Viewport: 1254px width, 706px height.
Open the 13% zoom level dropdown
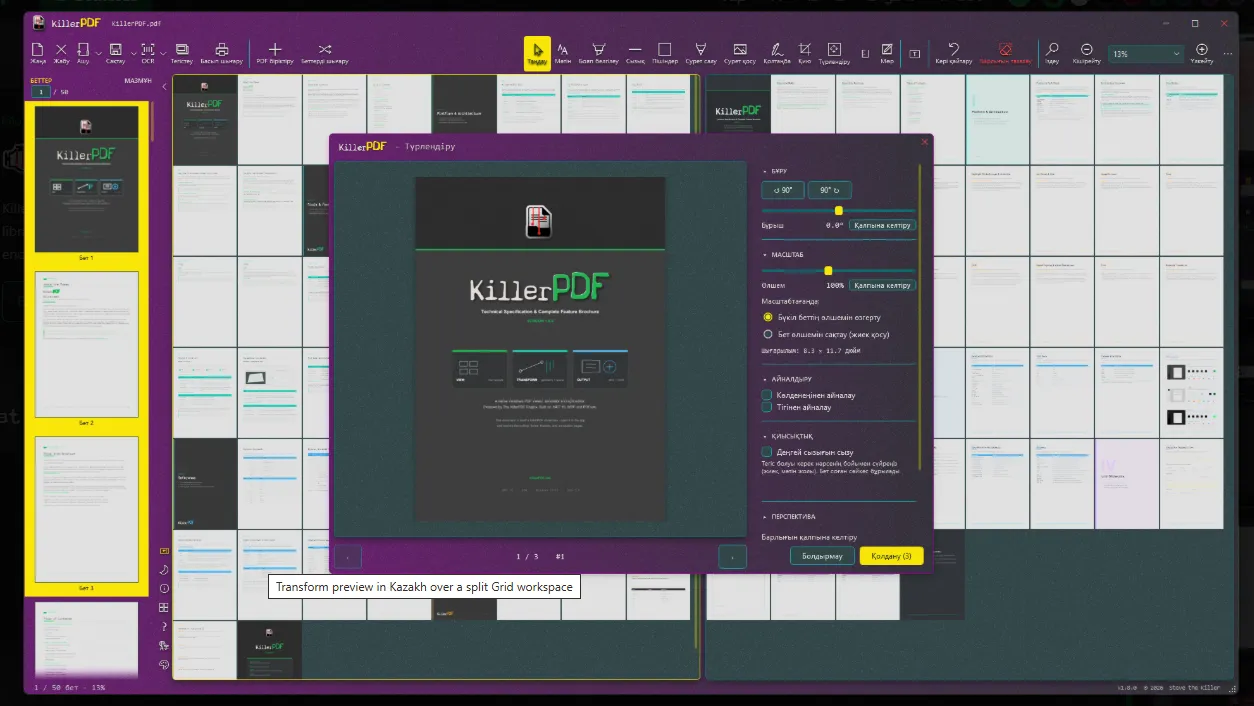click(1145, 54)
